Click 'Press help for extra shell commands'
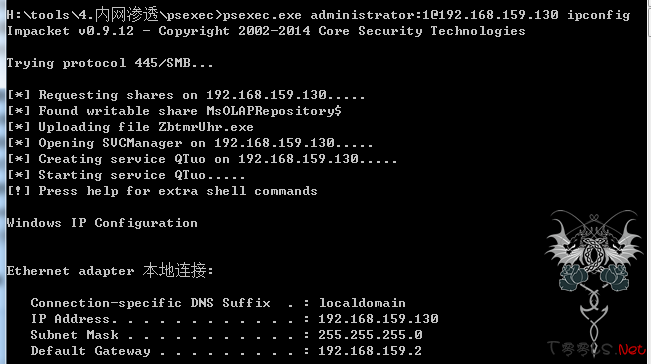The width and height of the screenshot is (651, 364). (x=178, y=191)
